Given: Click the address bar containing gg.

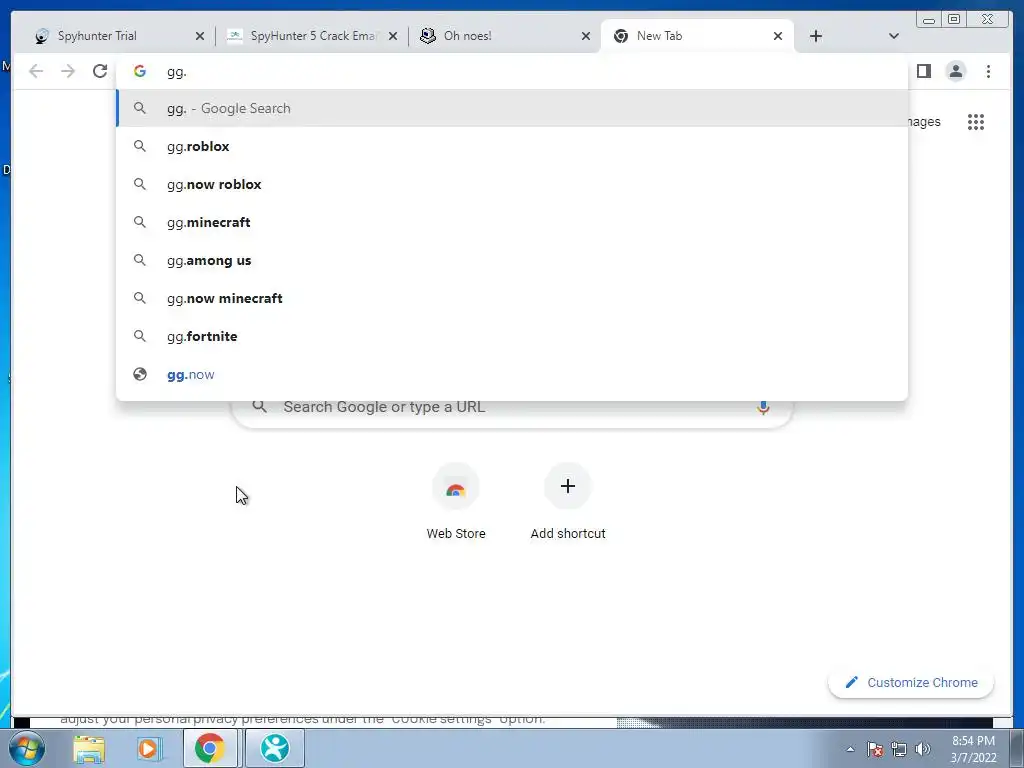Looking at the screenshot, I should point(512,71).
